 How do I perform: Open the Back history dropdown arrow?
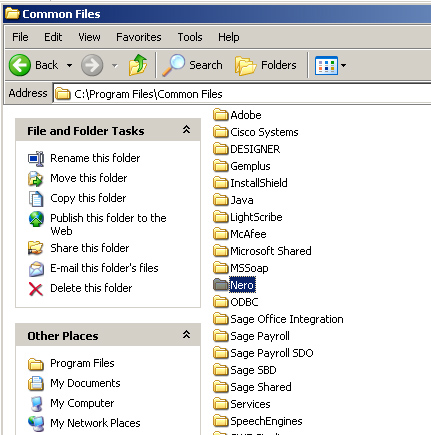[x=69, y=65]
